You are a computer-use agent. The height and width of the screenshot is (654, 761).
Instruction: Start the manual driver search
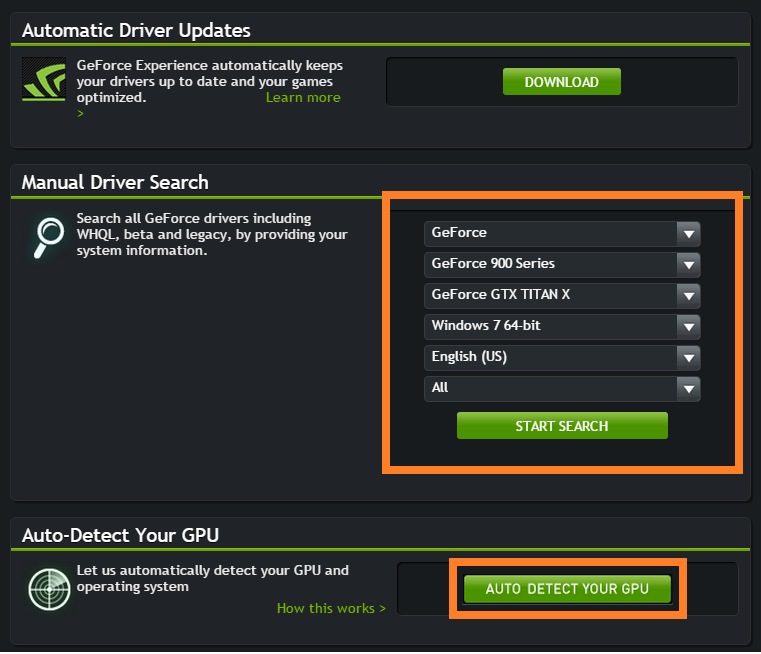562,425
